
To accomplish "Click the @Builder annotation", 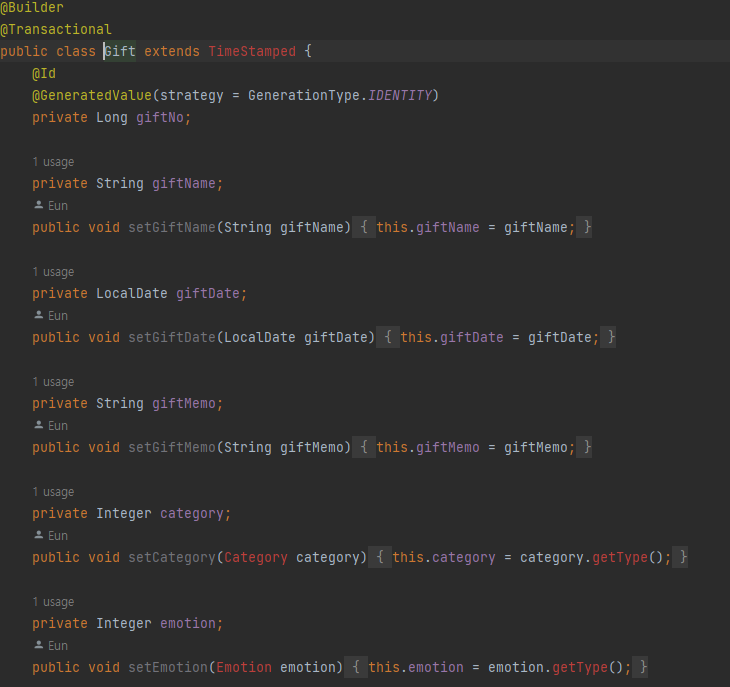I will (x=32, y=7).
